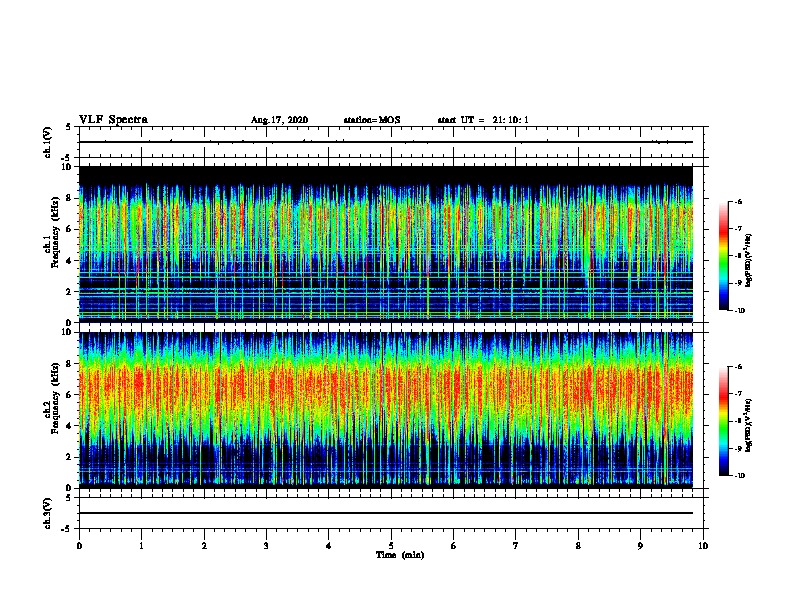Image resolution: width=792 pixels, height=612 pixels.
Task: Click the ch.2 frequency tick label "8"
Action: pyautogui.click(x=70, y=364)
